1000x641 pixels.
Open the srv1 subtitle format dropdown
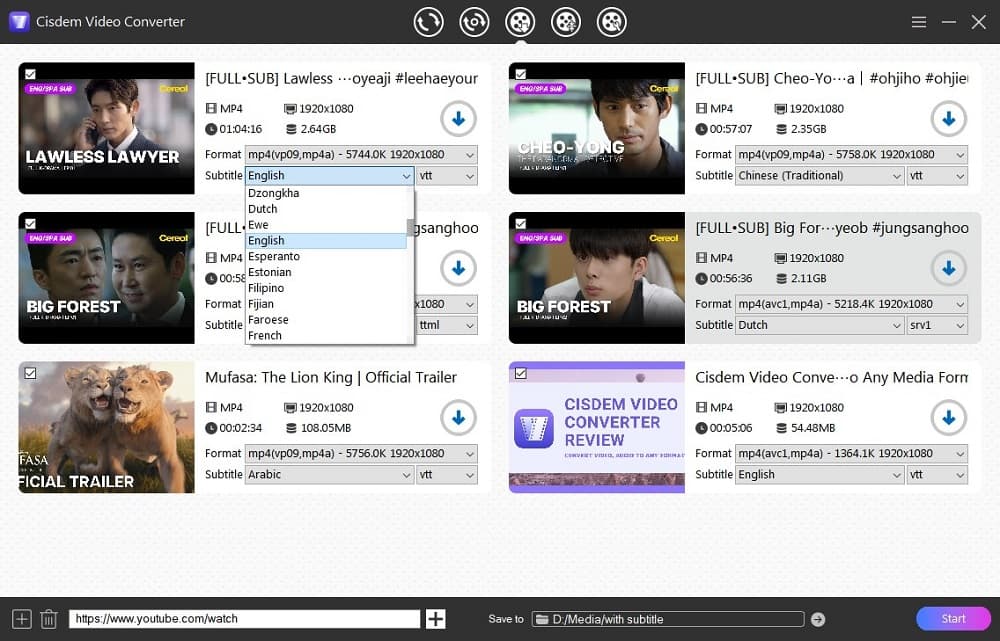pyautogui.click(x=938, y=325)
